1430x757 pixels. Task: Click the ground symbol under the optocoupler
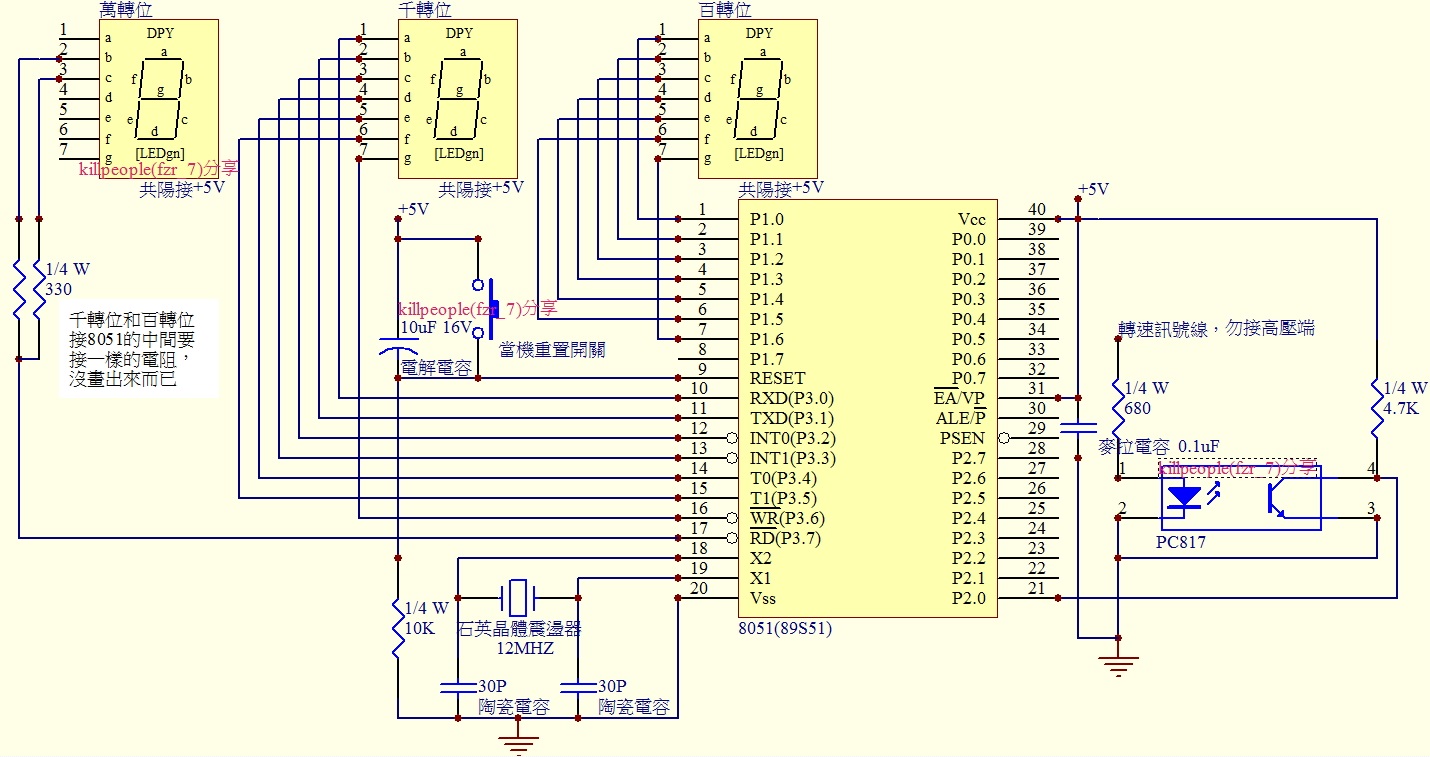[x=1117, y=663]
